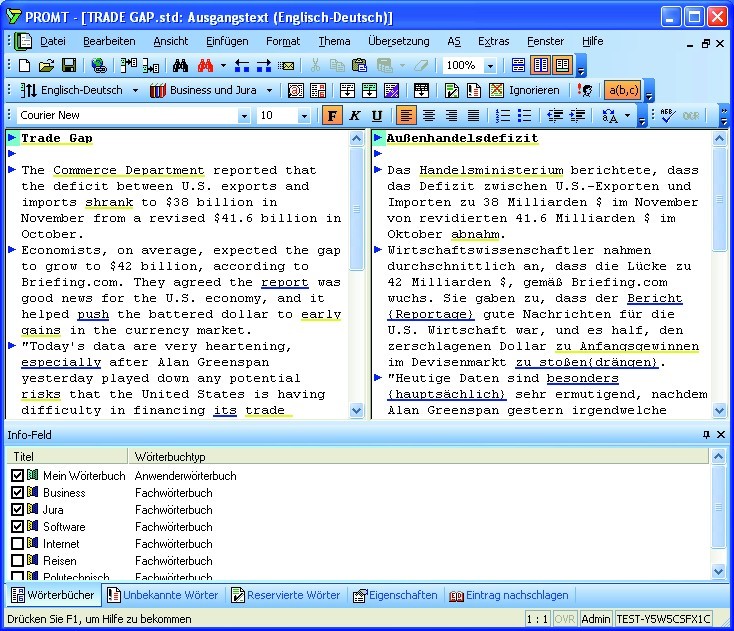Open the Extras menu

tap(493, 41)
